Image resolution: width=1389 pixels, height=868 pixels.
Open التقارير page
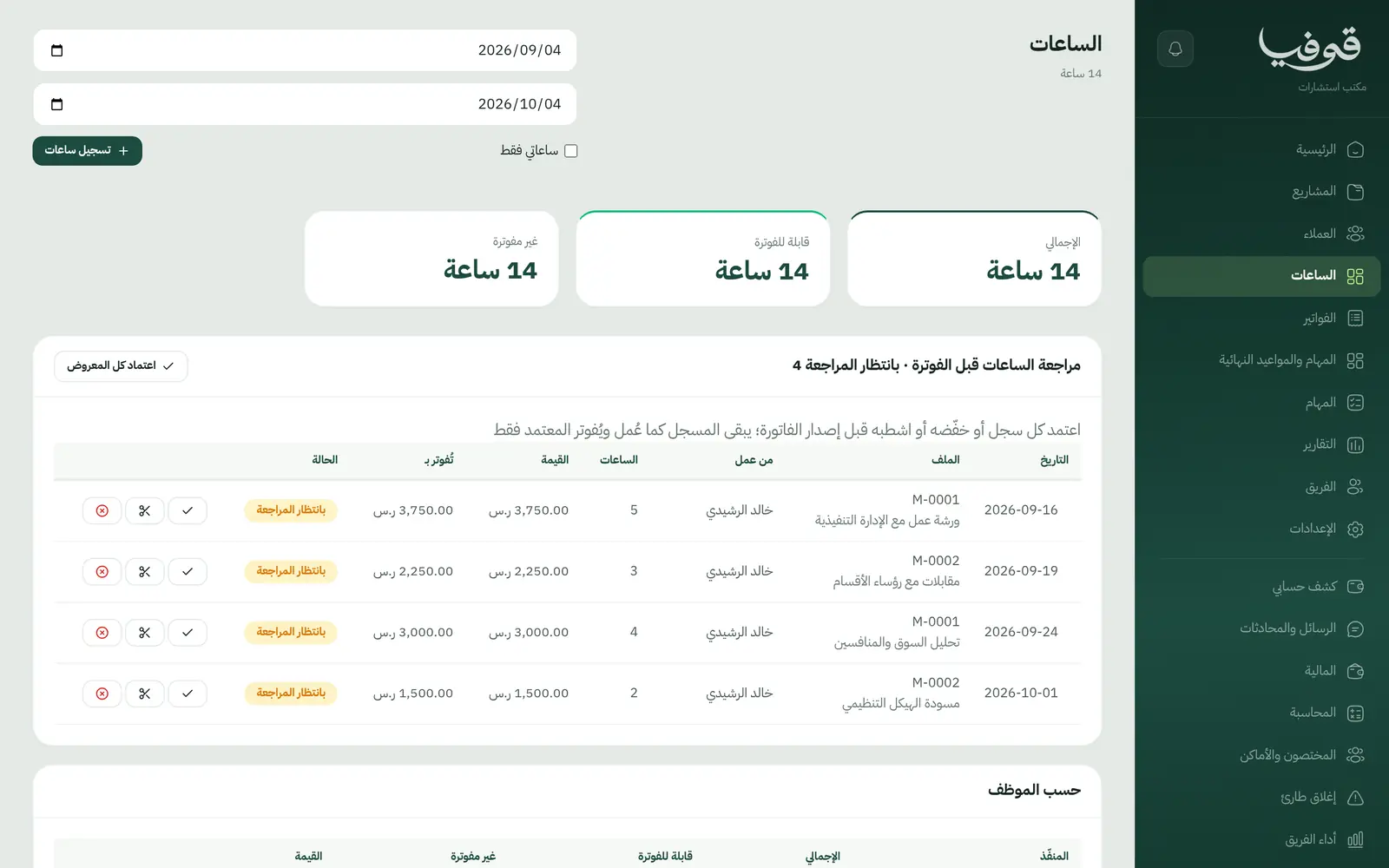click(x=1261, y=444)
